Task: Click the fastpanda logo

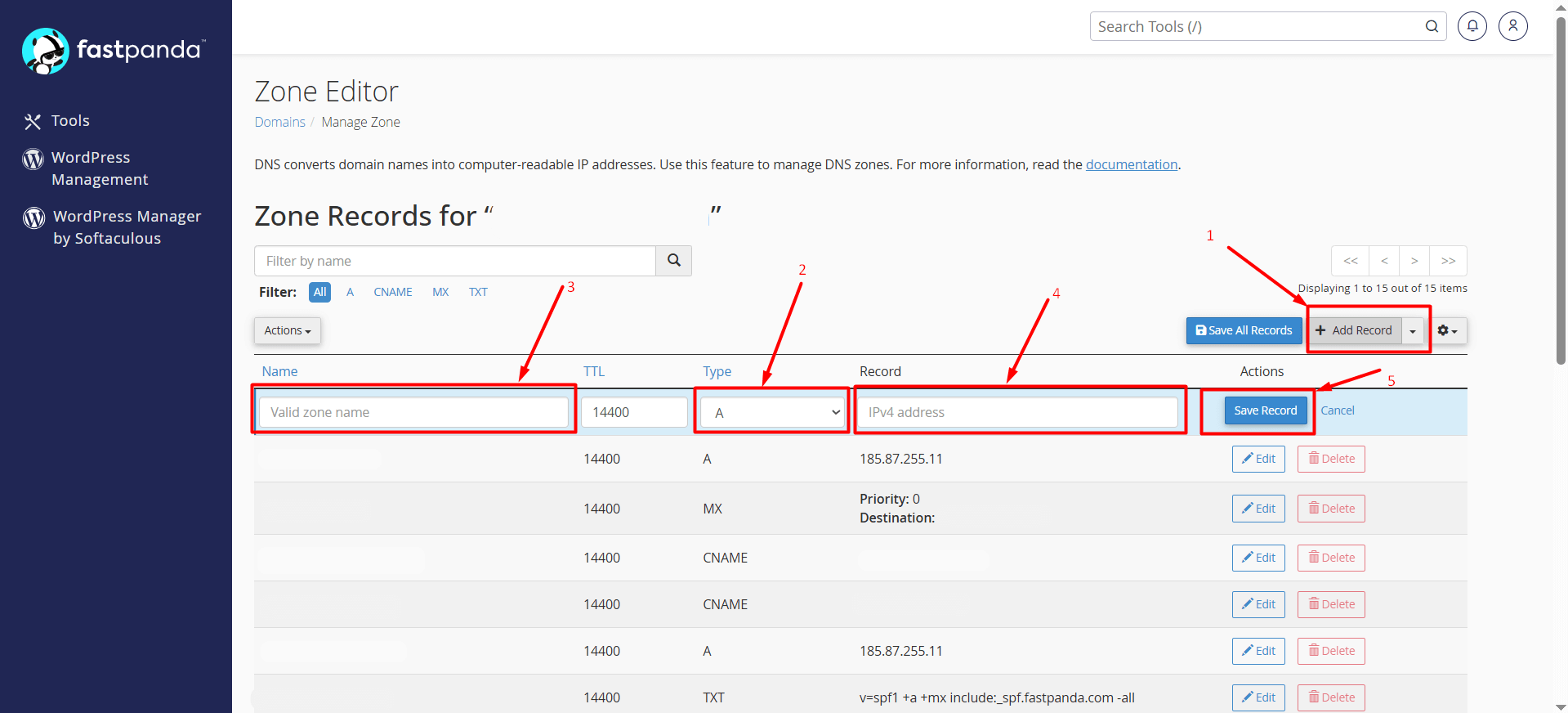Action: tap(114, 51)
